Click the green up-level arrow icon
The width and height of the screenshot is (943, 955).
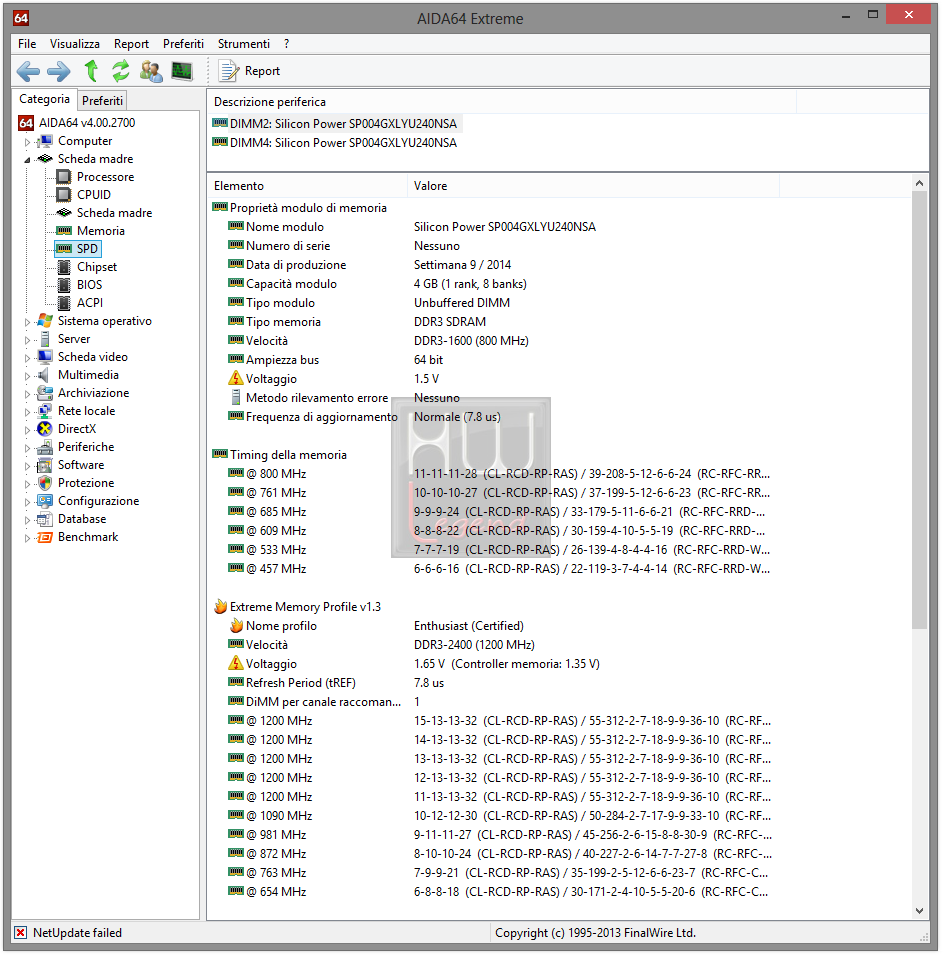click(91, 71)
